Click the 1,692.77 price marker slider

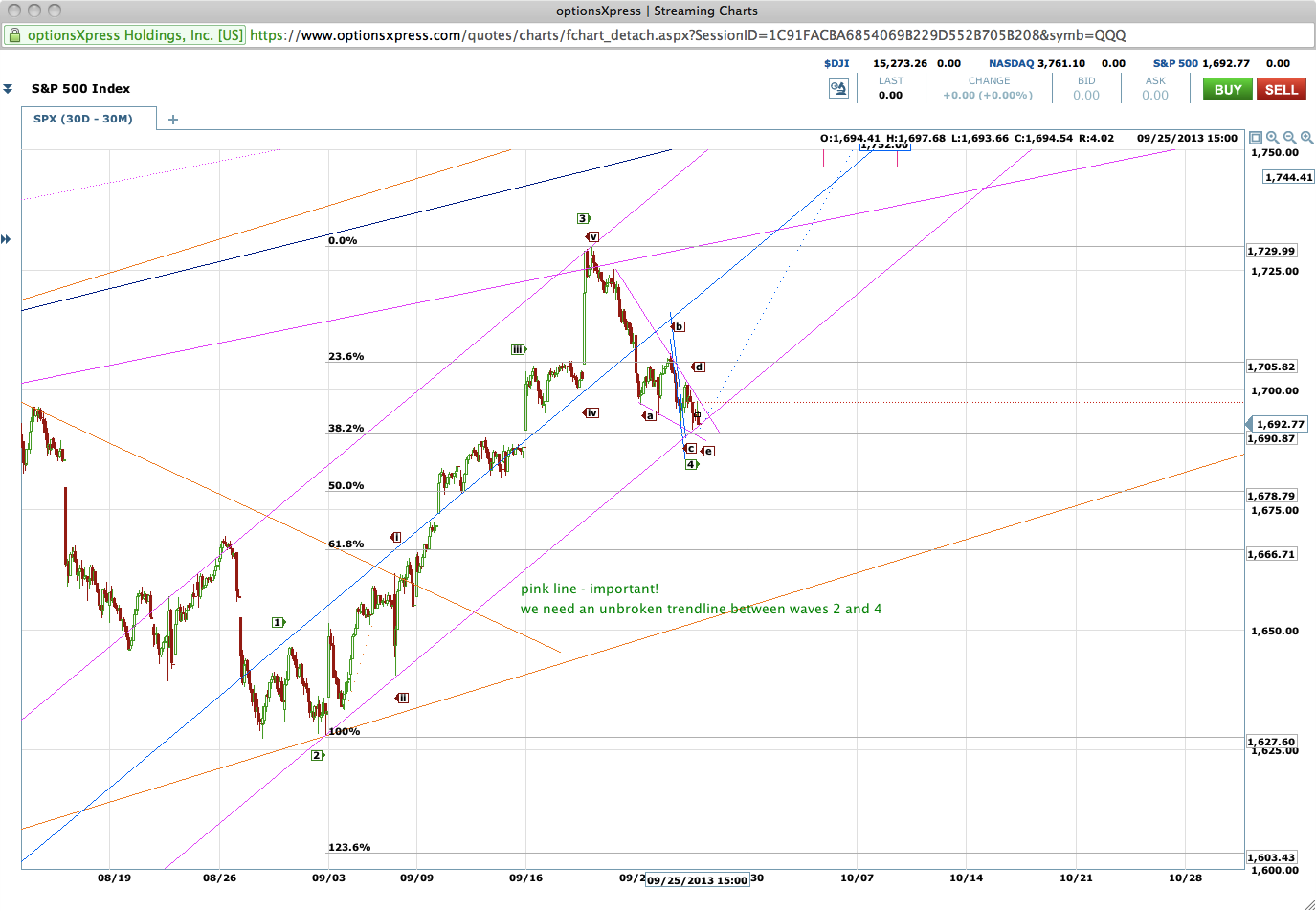(x=1277, y=424)
